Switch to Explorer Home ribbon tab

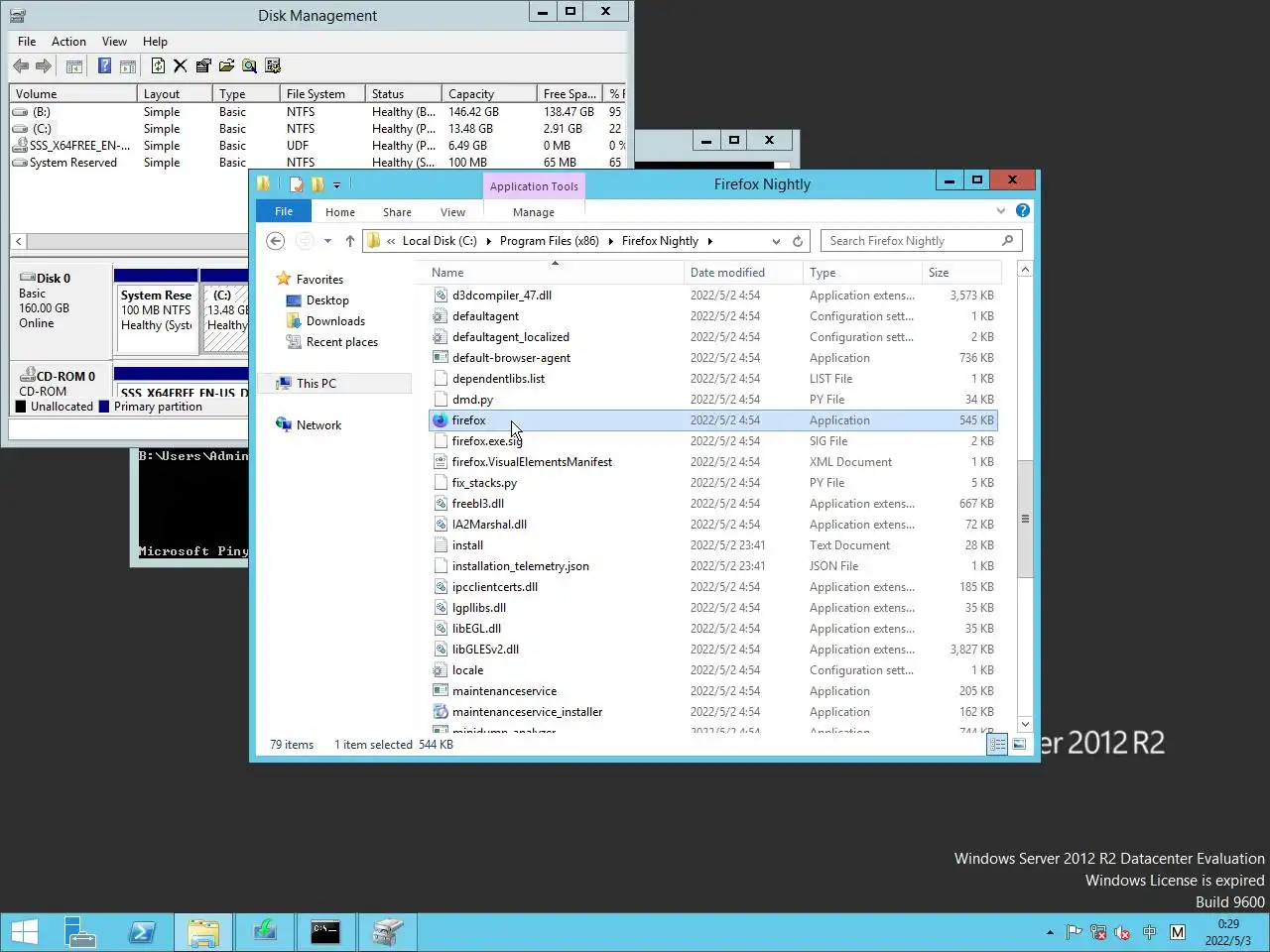[x=339, y=212]
